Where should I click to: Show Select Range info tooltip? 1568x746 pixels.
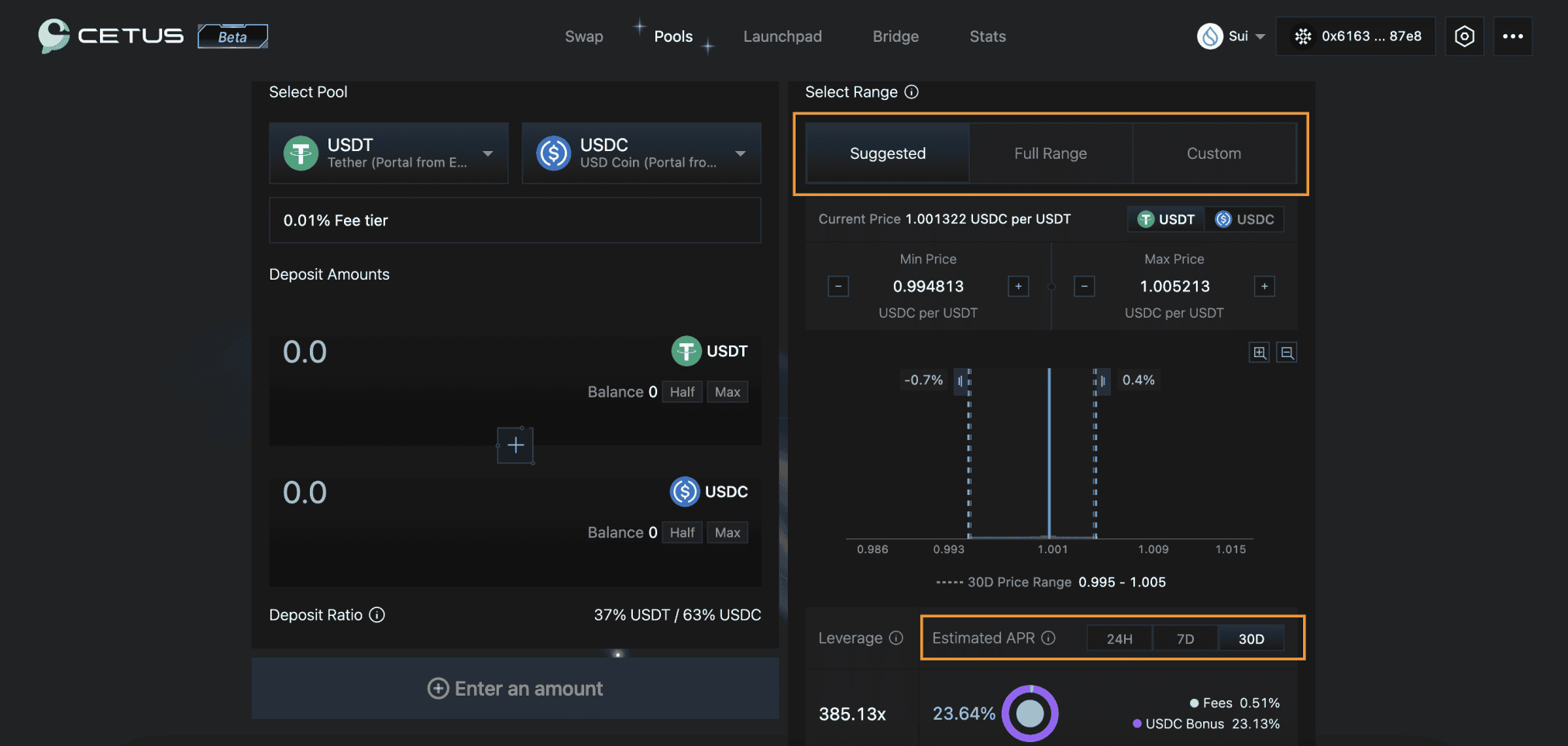point(912,92)
